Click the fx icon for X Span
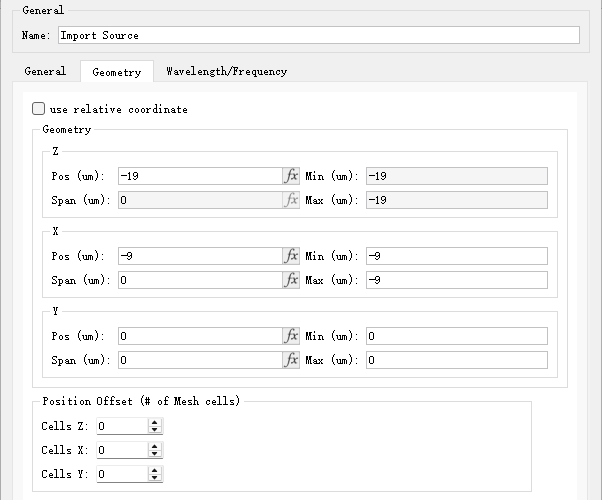 [x=291, y=280]
